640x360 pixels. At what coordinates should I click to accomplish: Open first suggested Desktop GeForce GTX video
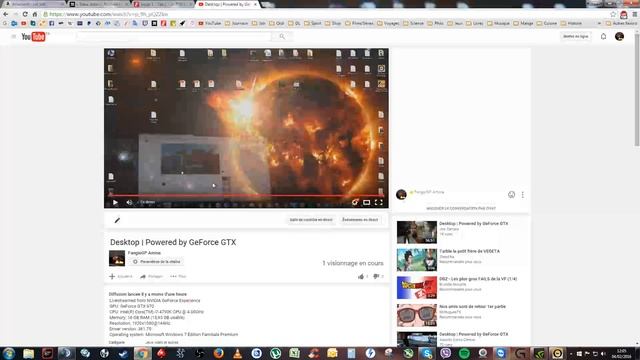coord(473,224)
